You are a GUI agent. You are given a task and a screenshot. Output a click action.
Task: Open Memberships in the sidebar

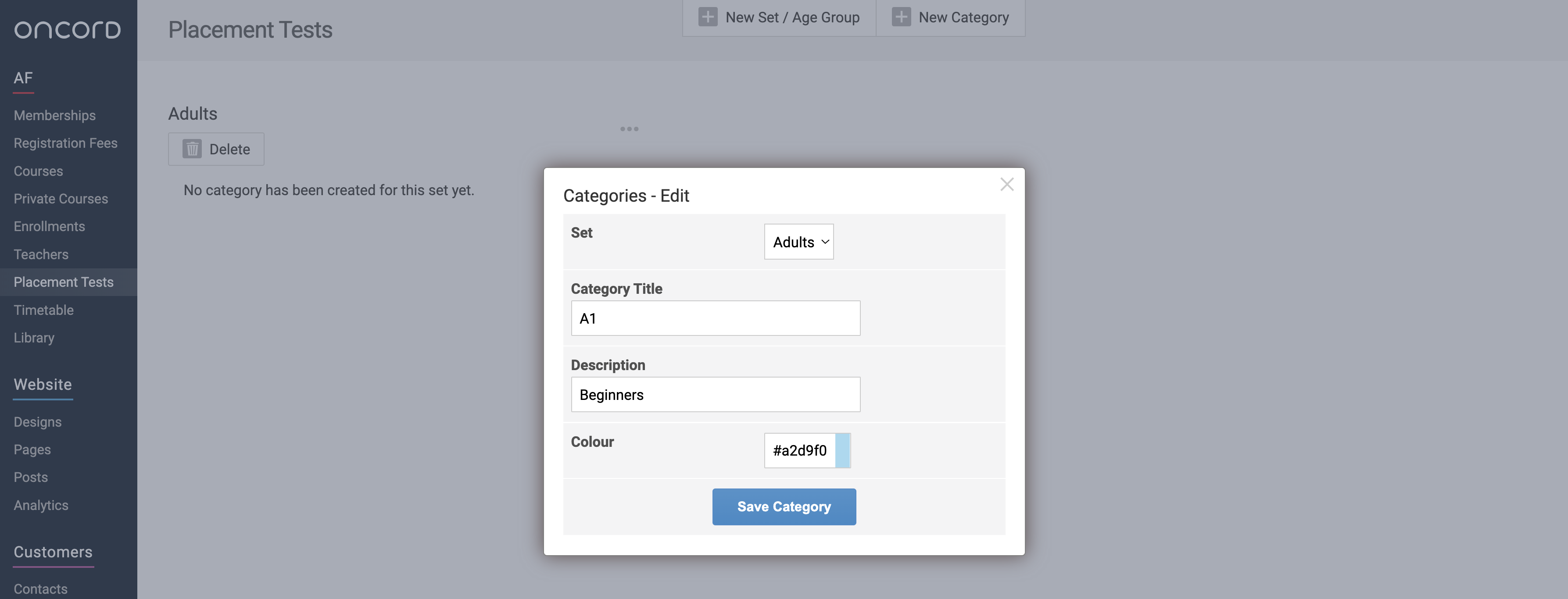[x=55, y=115]
